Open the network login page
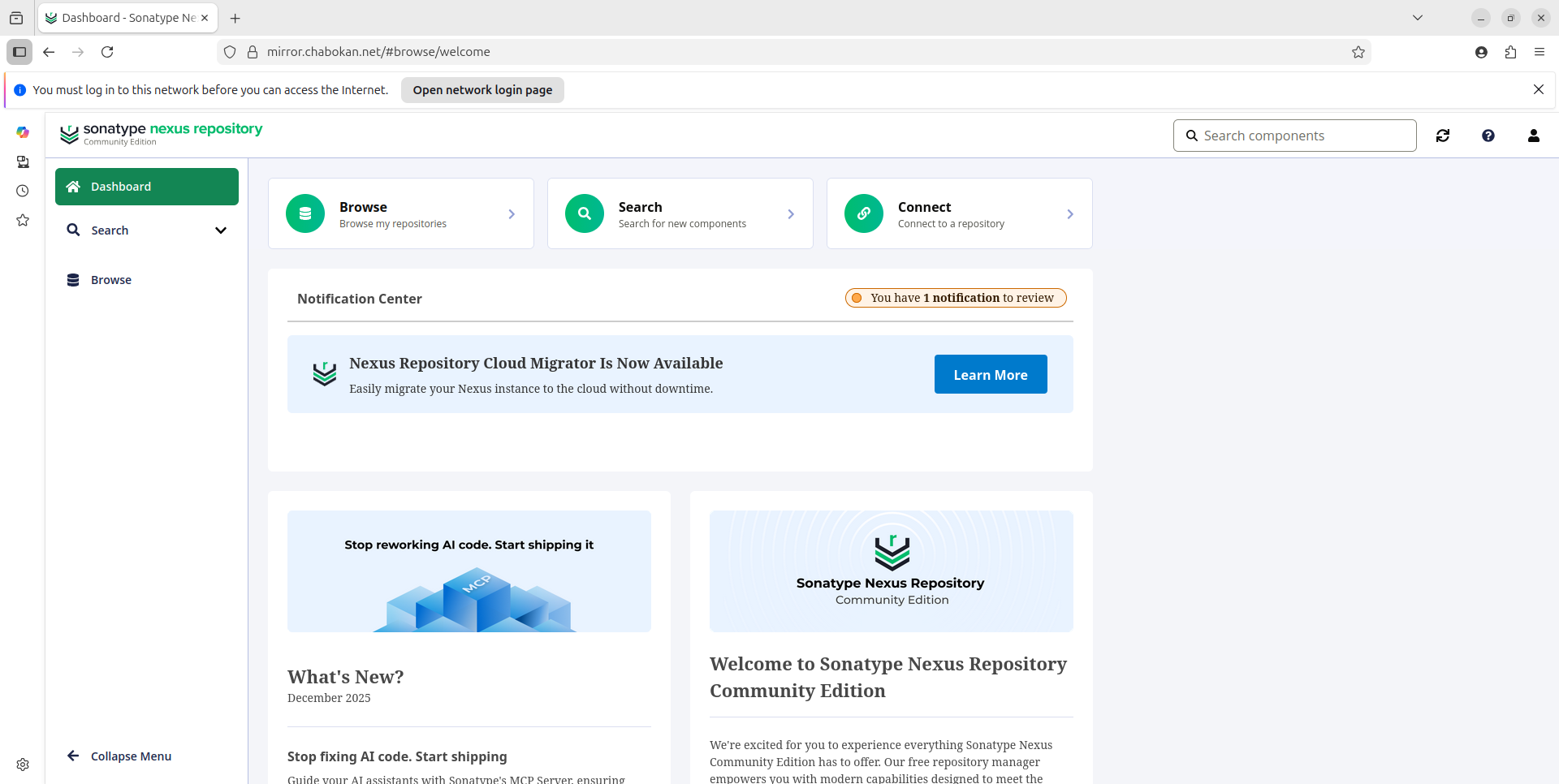 [482, 89]
